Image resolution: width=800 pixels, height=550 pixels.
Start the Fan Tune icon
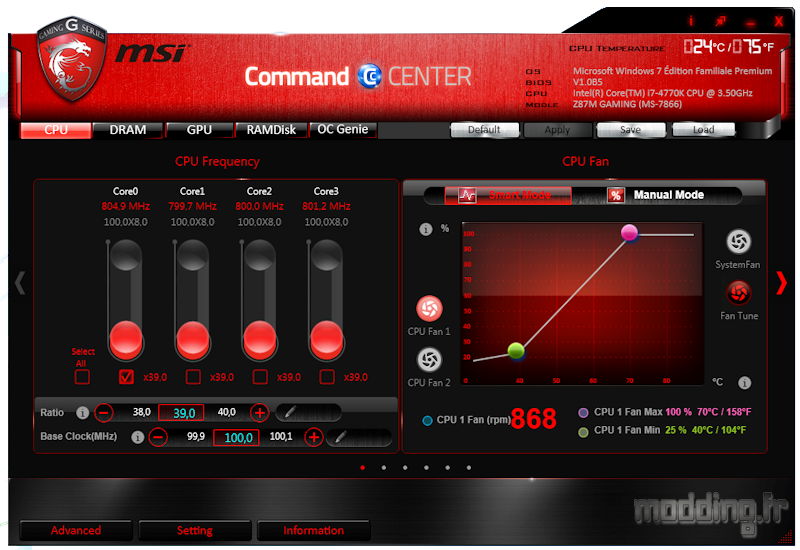click(x=738, y=293)
